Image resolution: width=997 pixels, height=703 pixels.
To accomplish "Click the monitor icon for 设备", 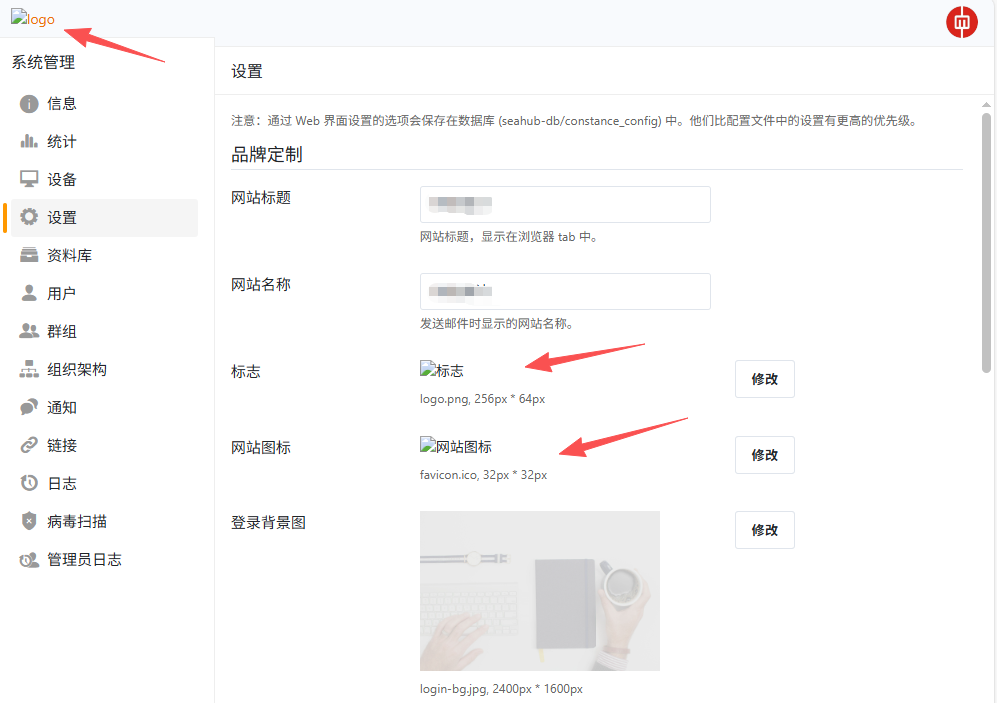I will (x=29, y=180).
